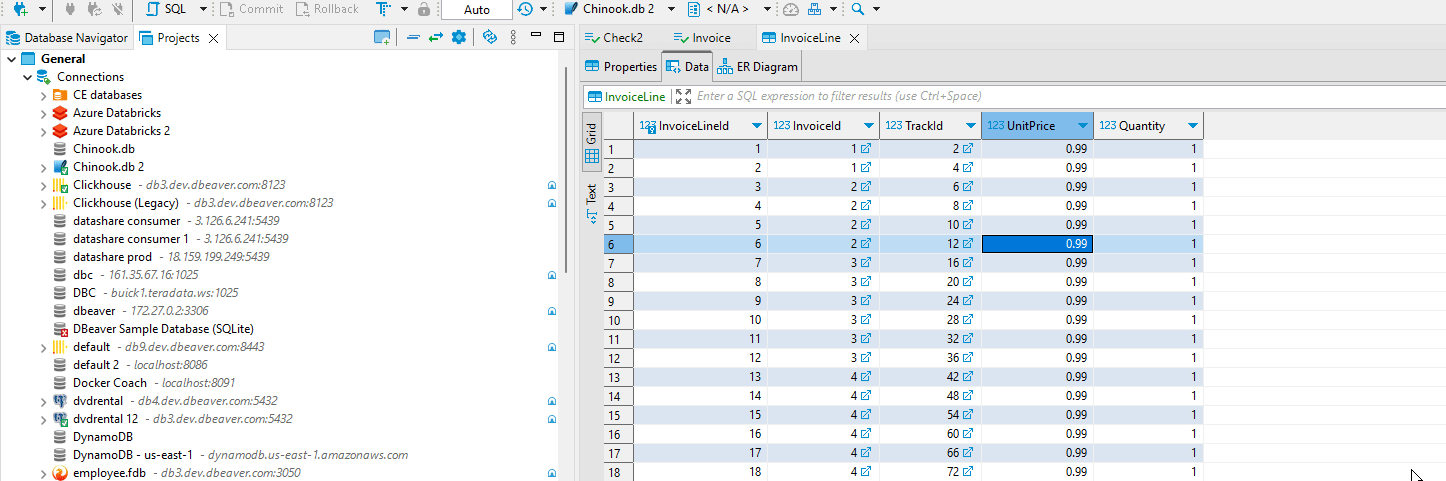The image size is (1446, 481).
Task: Click the create new connection panel icon
Action: click(x=381, y=37)
